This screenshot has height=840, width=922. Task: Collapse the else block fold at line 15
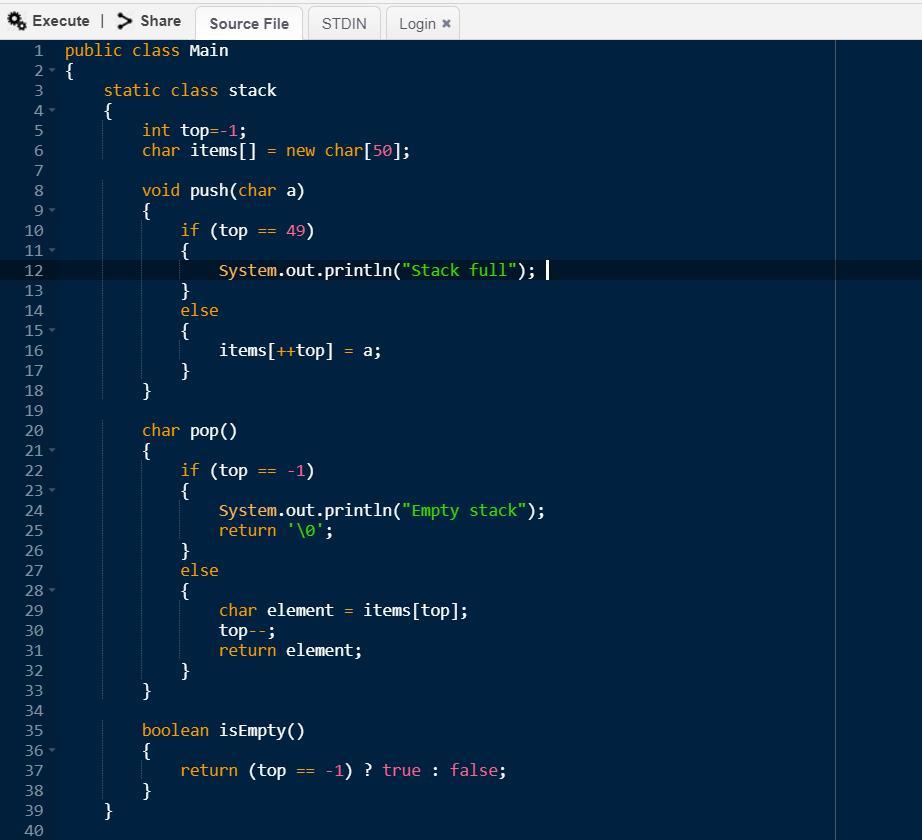[x=52, y=330]
